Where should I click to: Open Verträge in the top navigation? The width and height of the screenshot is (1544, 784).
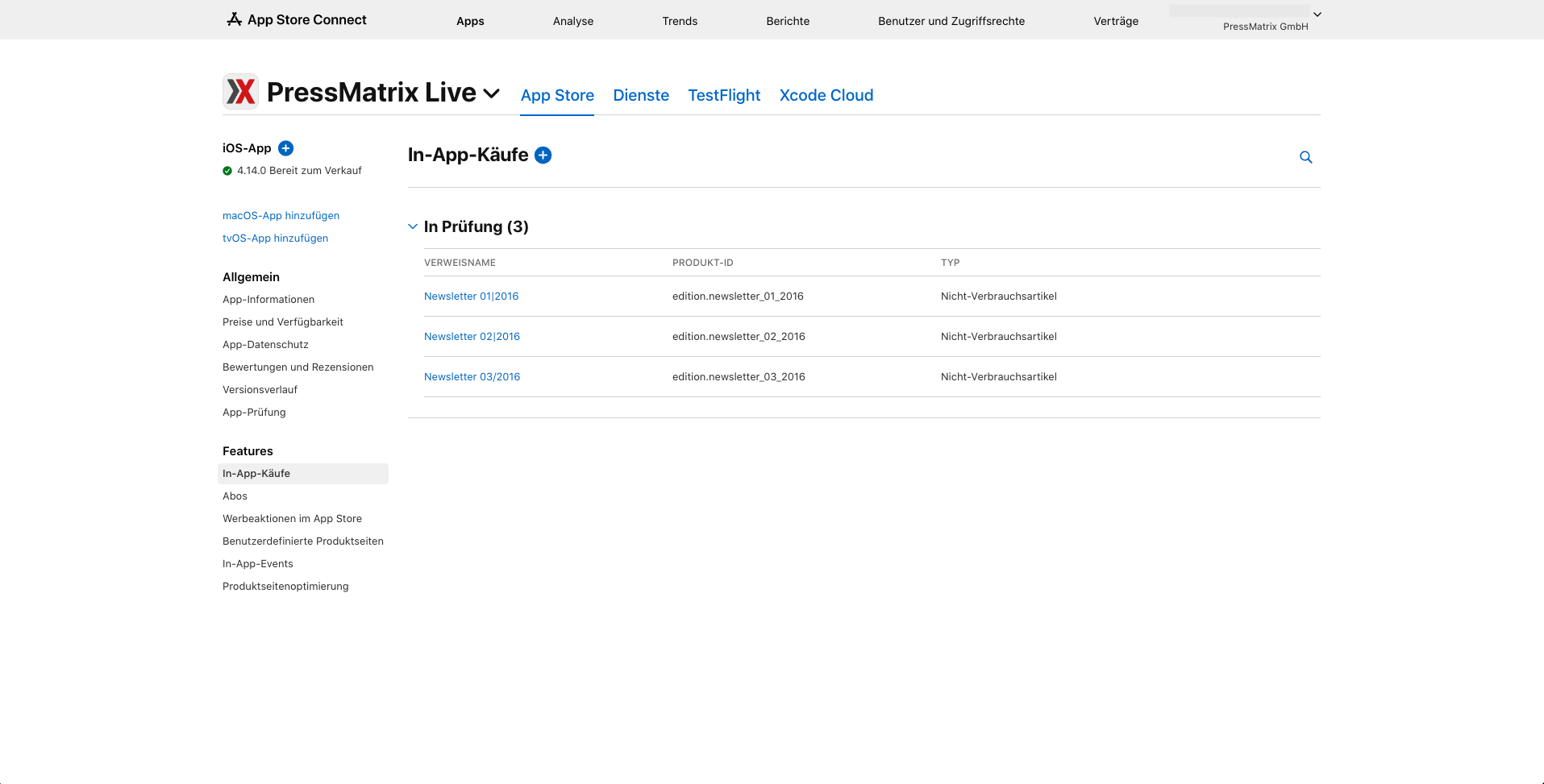[1116, 21]
